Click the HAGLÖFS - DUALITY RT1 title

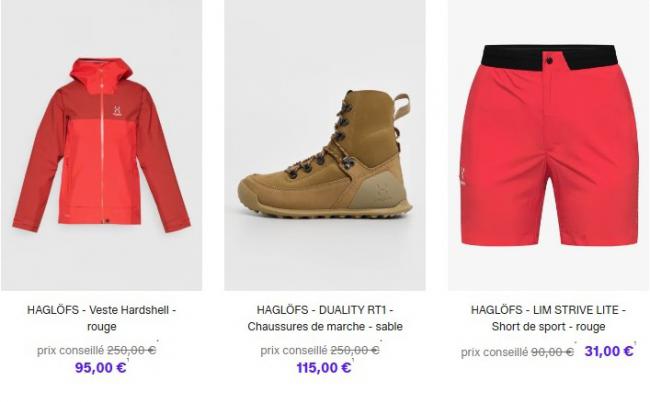click(x=325, y=318)
